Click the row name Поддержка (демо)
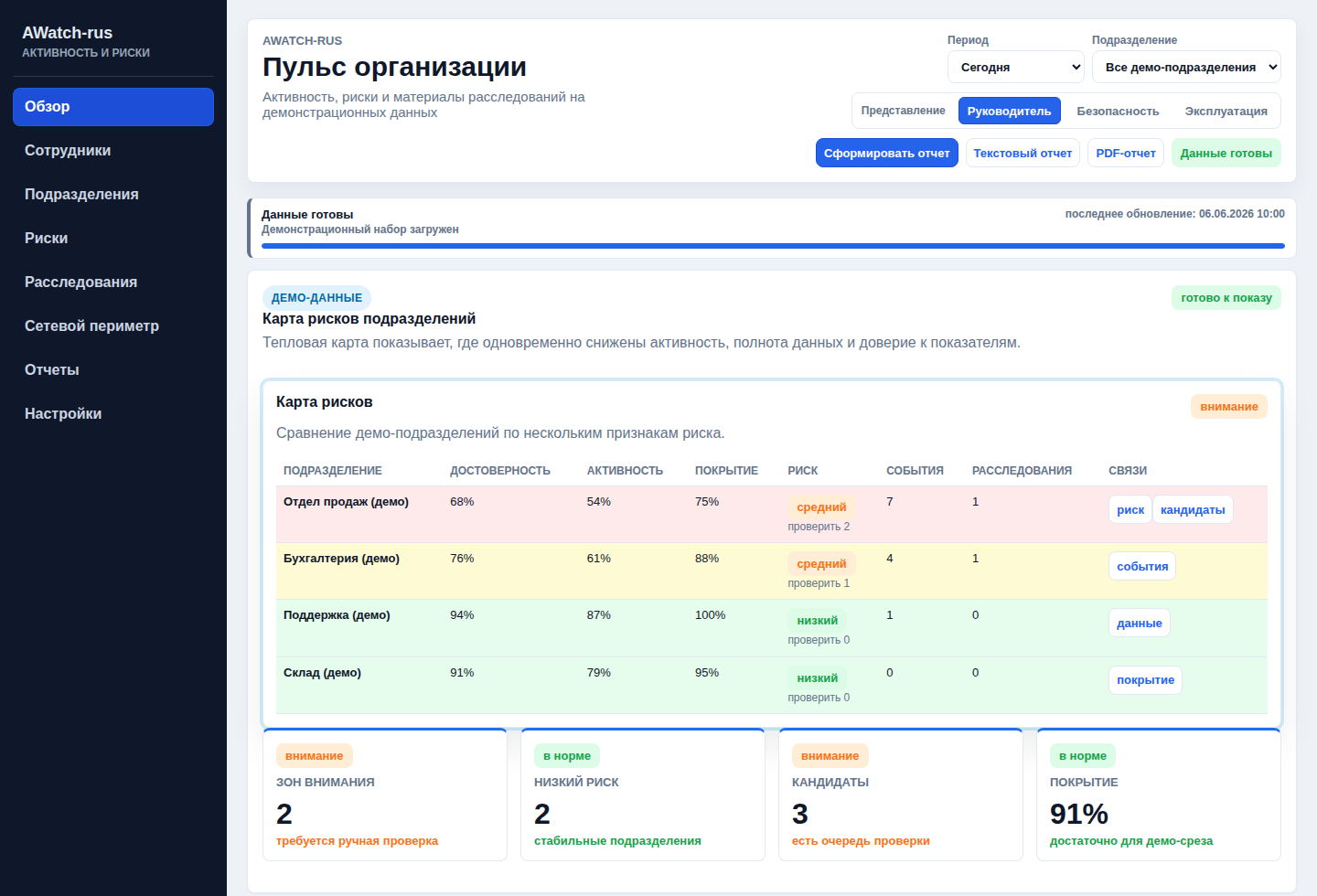1317x896 pixels. coord(337,614)
